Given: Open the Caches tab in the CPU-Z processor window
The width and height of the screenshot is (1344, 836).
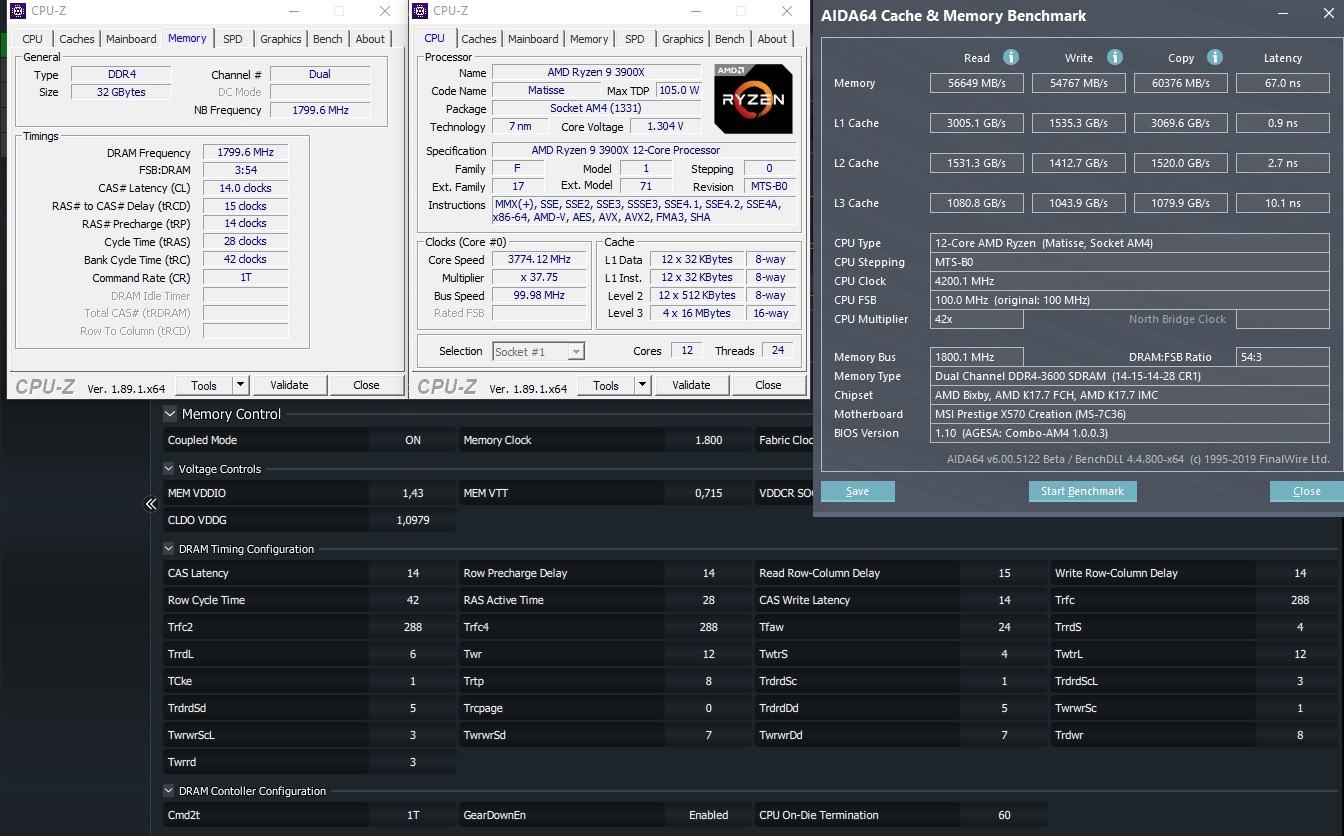Looking at the screenshot, I should point(478,39).
